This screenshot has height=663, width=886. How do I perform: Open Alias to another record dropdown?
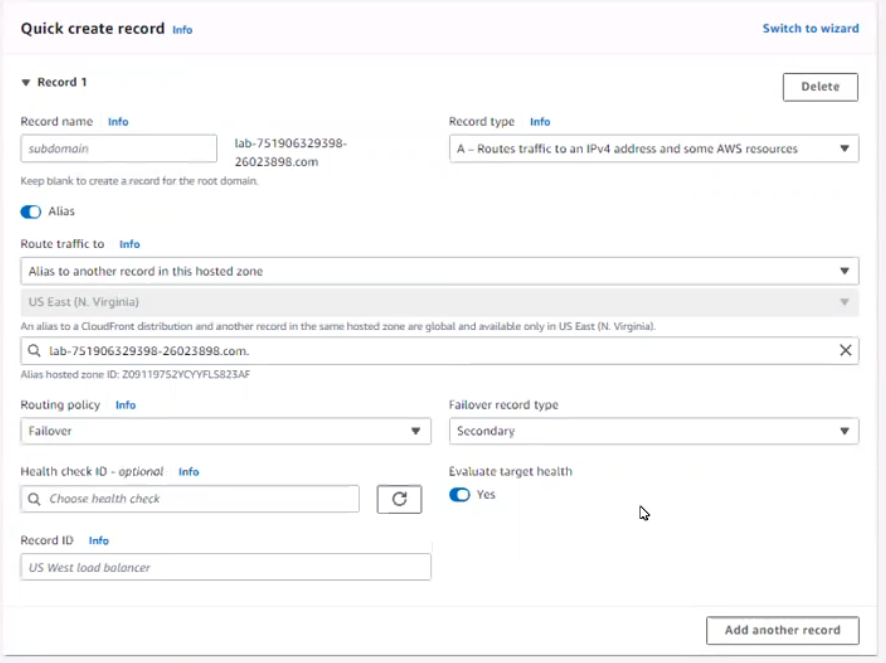tap(440, 271)
